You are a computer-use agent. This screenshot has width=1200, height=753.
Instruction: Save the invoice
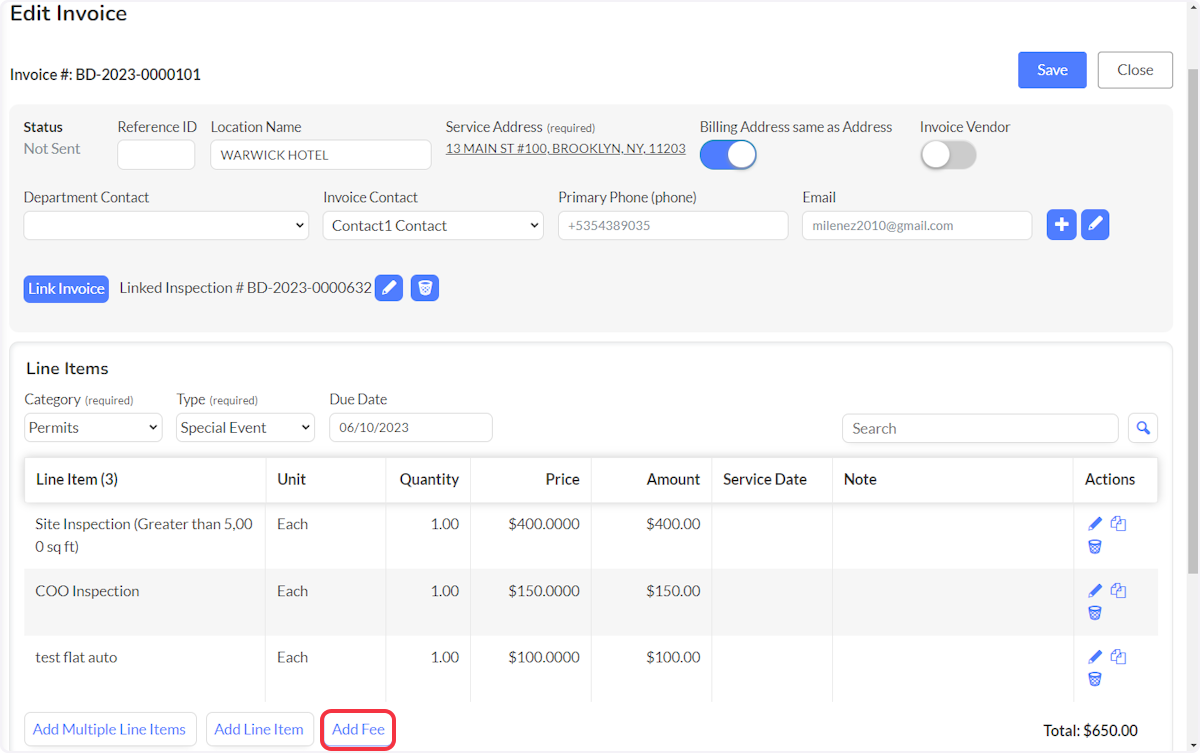[x=1052, y=70]
